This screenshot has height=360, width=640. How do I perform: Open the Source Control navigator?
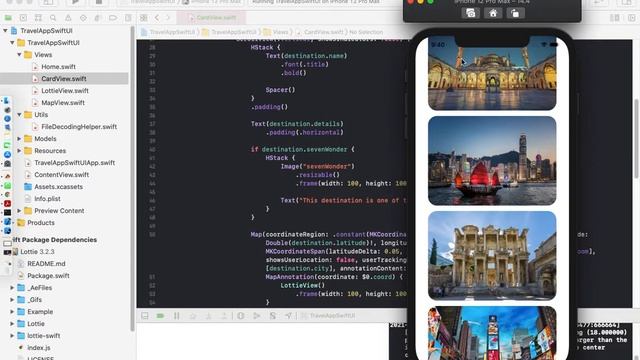[x=23, y=18]
